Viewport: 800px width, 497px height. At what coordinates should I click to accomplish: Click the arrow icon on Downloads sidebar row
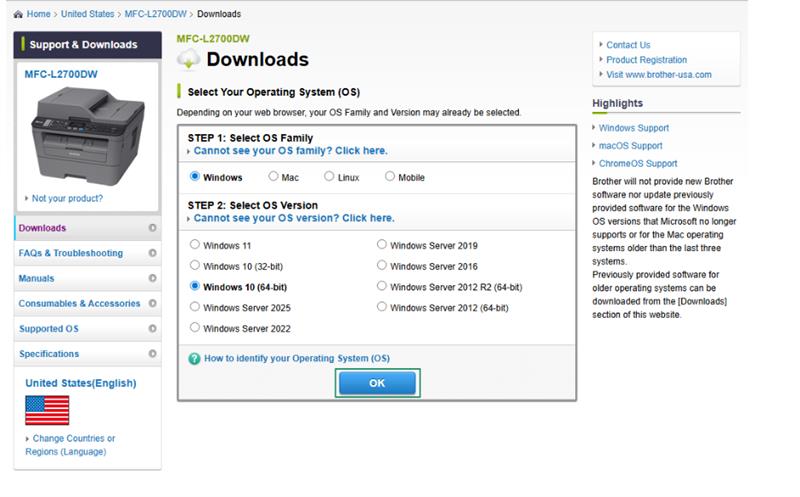coord(152,228)
